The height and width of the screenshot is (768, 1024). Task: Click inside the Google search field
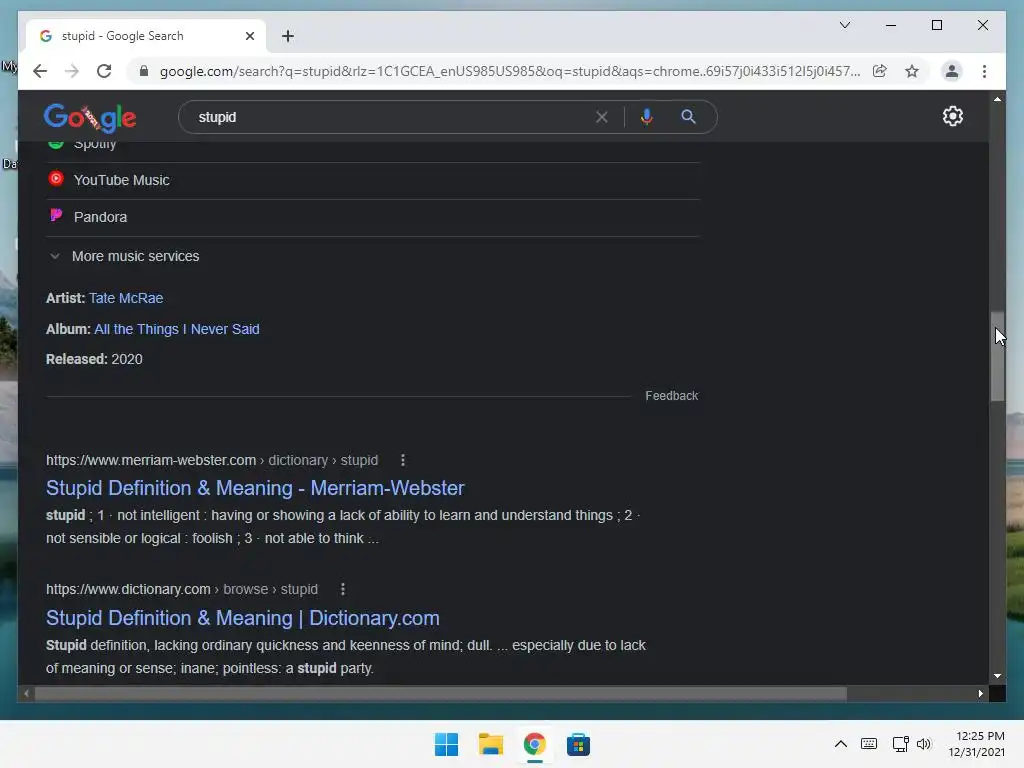[x=392, y=117]
